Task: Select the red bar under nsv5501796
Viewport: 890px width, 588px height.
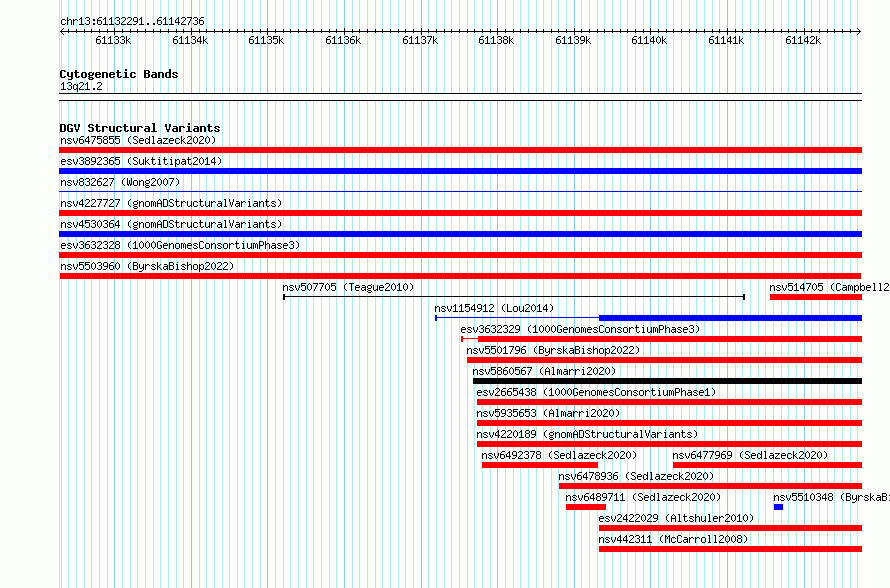Action: [x=664, y=360]
